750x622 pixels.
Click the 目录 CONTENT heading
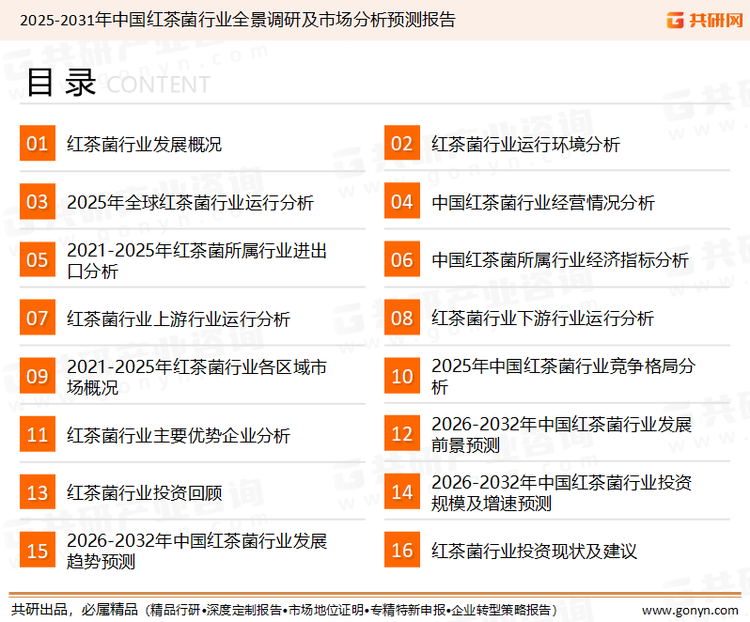[x=117, y=84]
